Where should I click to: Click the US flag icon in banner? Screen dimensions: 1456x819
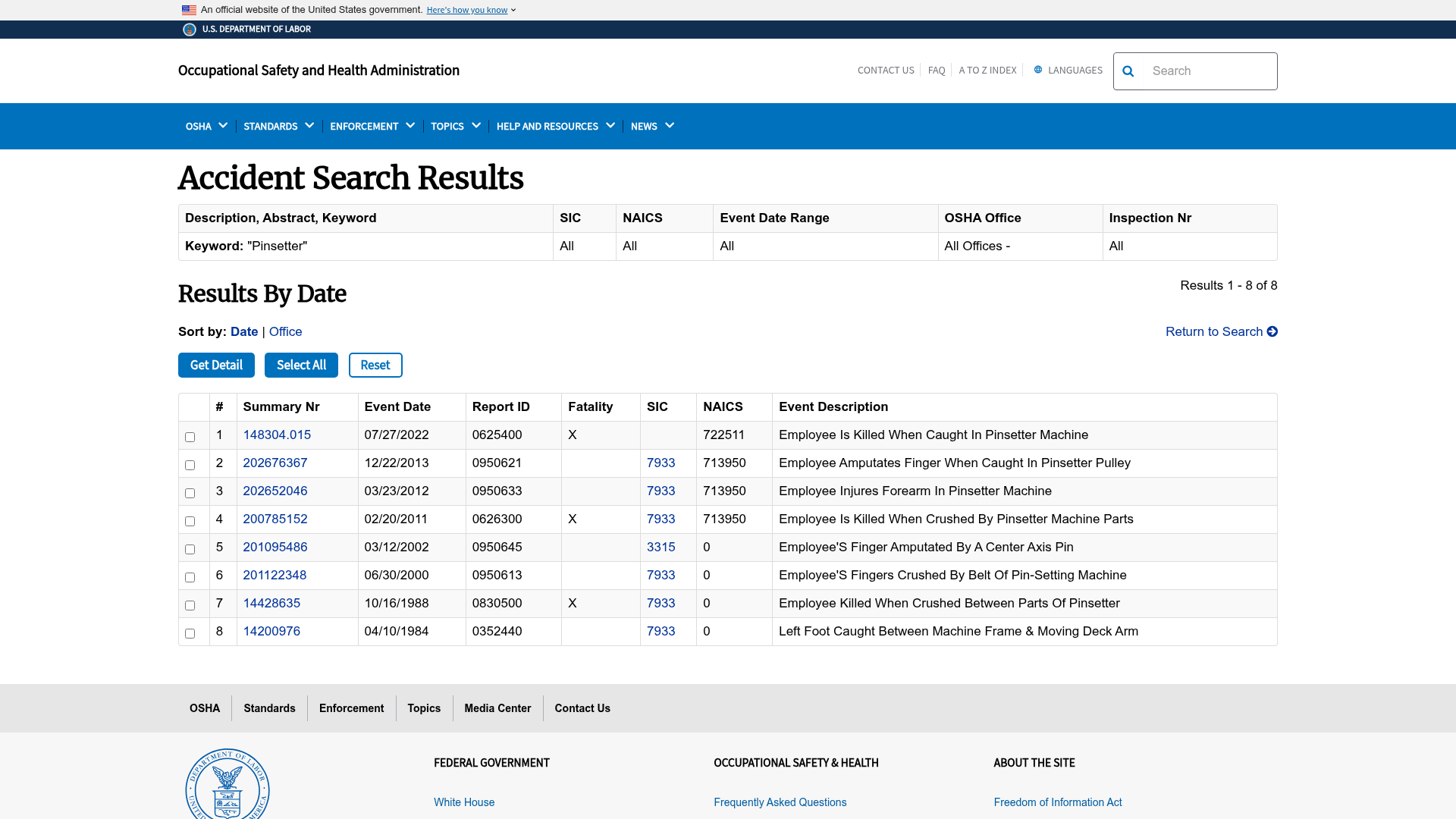189,10
